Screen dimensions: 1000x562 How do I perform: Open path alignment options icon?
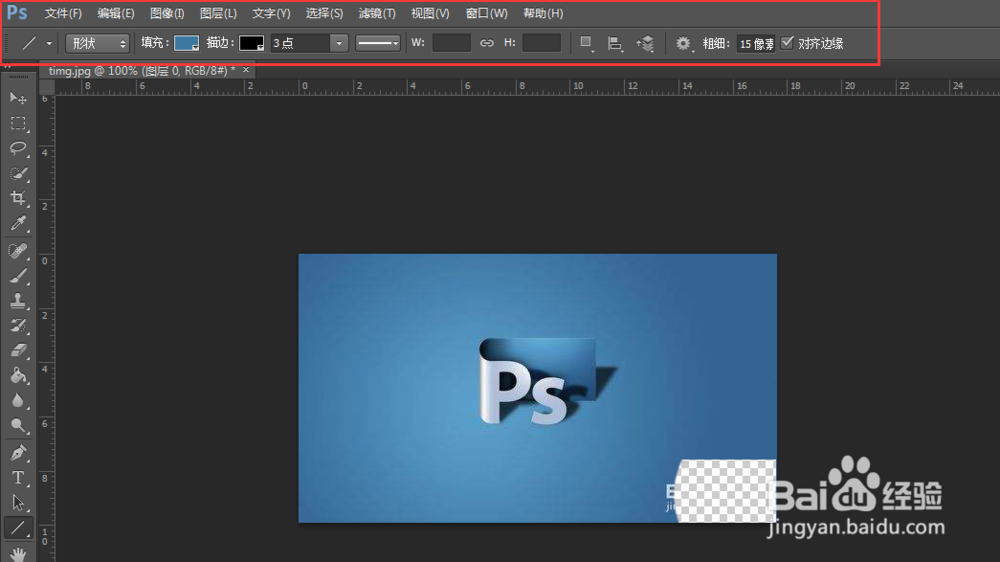point(615,43)
